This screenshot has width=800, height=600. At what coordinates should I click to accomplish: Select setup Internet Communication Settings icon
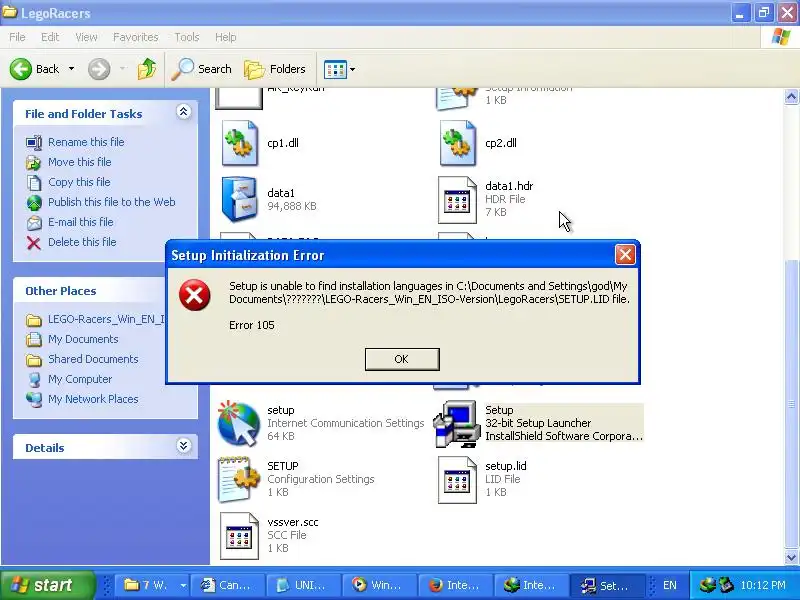(x=239, y=423)
